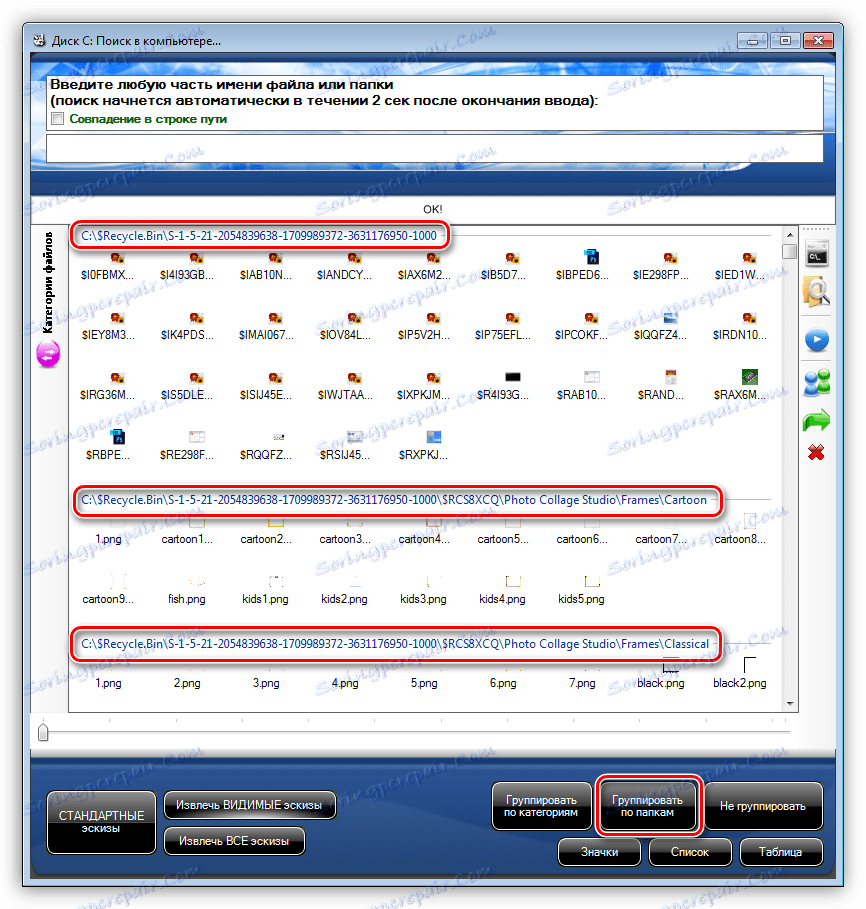Select the $RSIJ45... file icon
This screenshot has height=909, width=866.
click(x=354, y=437)
